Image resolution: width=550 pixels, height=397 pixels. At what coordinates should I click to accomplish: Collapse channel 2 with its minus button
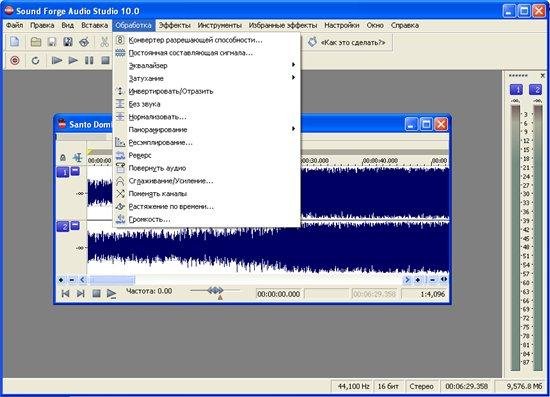click(x=75, y=226)
